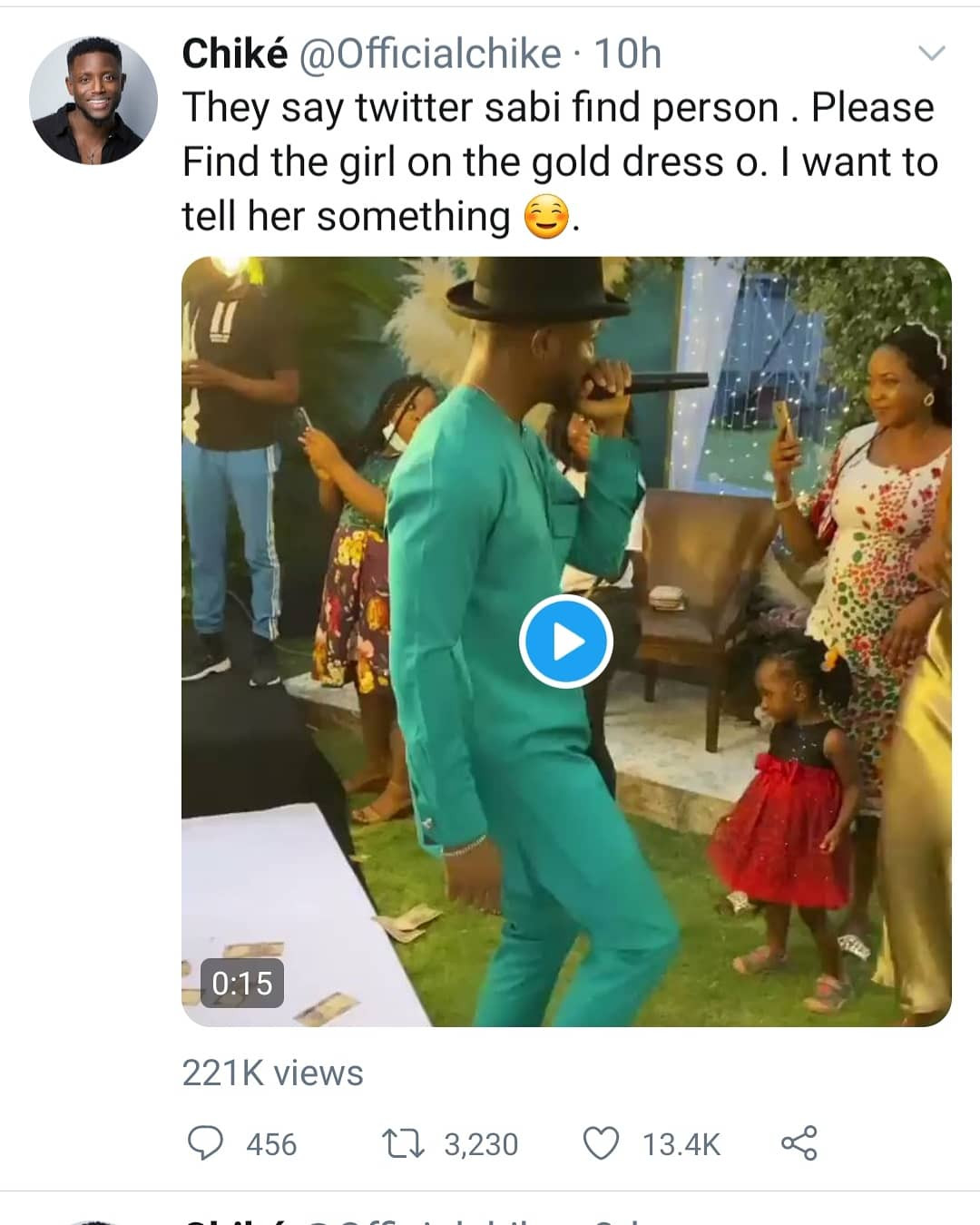Screen dimensions: 980x1225
Task: Open the tweet text body
Action: click(x=560, y=162)
